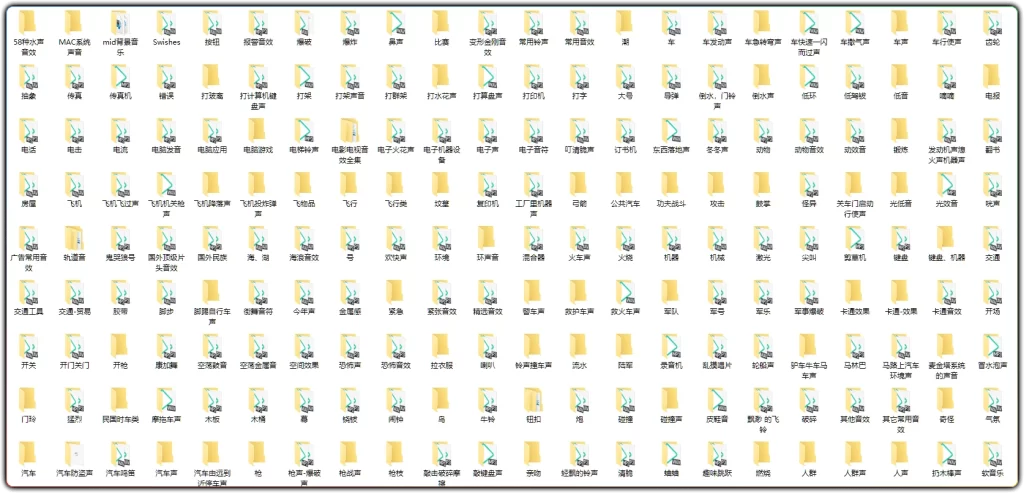Select the 翻书 folder icon

(991, 131)
